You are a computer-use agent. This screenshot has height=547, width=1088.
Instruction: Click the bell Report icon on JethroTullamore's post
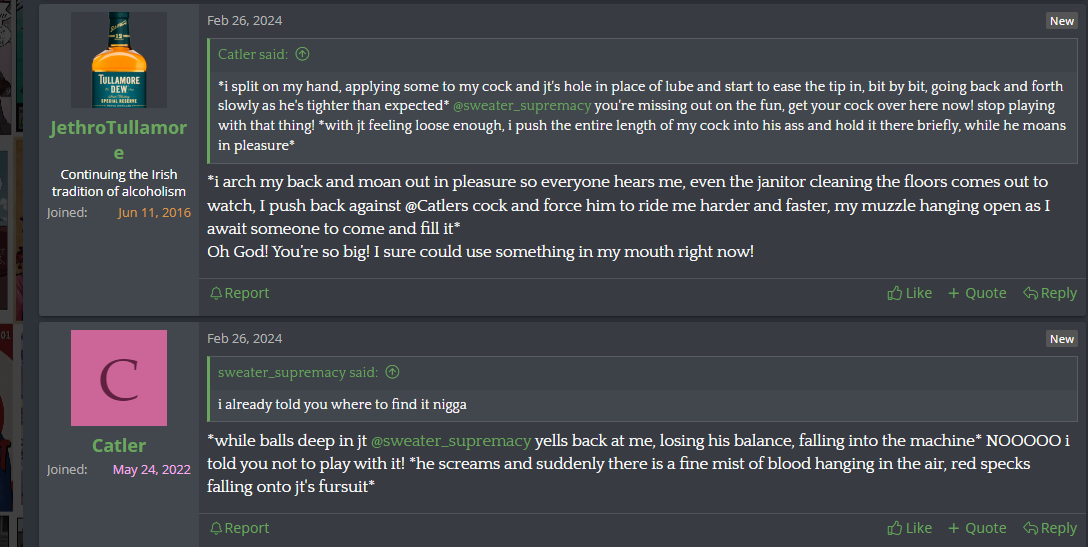point(216,293)
